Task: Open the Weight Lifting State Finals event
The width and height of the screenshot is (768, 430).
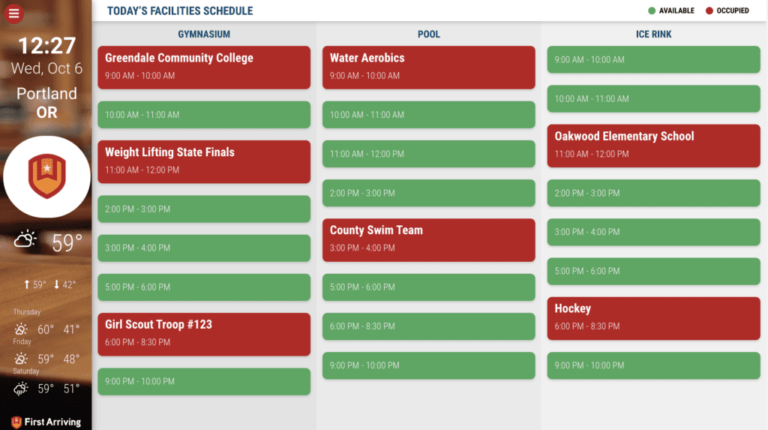Action: pyautogui.click(x=204, y=161)
